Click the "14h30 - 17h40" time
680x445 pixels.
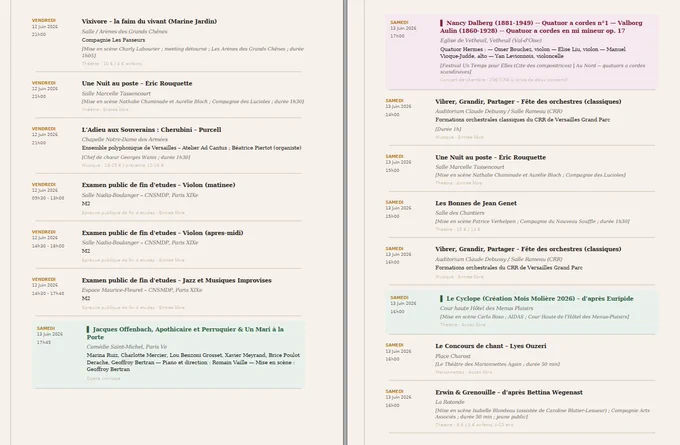(48, 294)
